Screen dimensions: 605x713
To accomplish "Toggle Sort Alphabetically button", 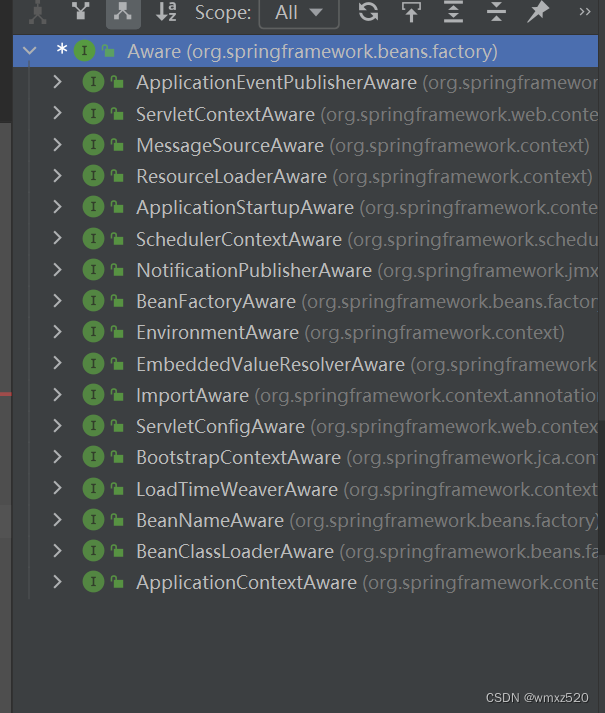I will 166,12.
